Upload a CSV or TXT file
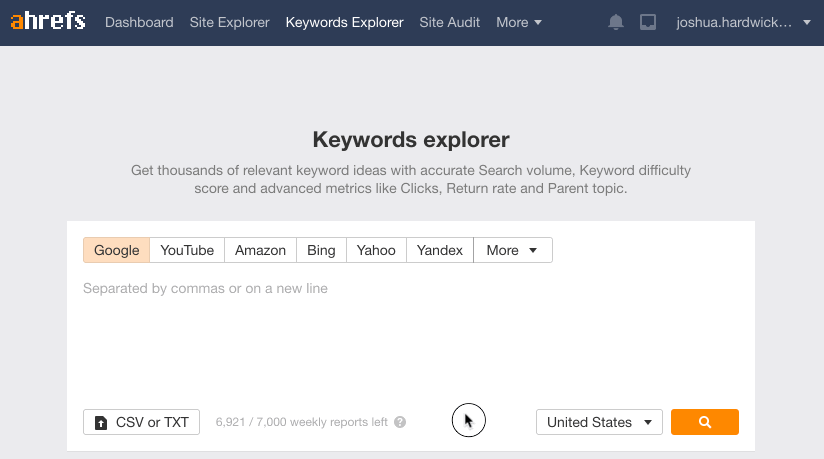The width and height of the screenshot is (824, 459). pos(141,422)
